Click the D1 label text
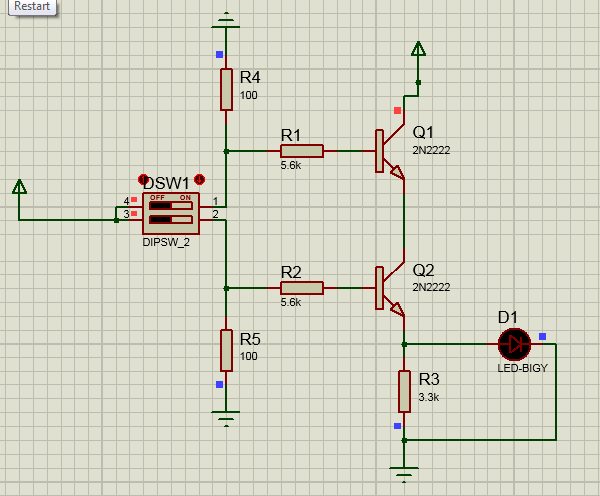Screen dimensions: 600x496 [x=508, y=317]
